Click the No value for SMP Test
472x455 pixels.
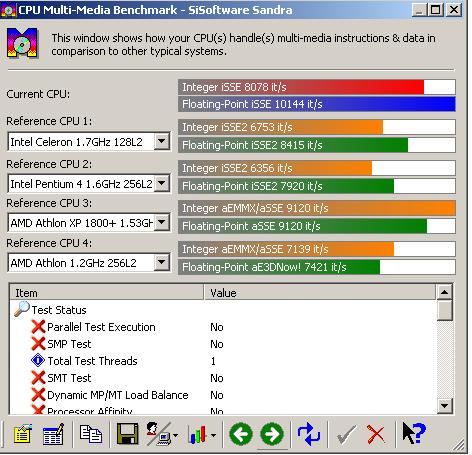[x=217, y=344]
